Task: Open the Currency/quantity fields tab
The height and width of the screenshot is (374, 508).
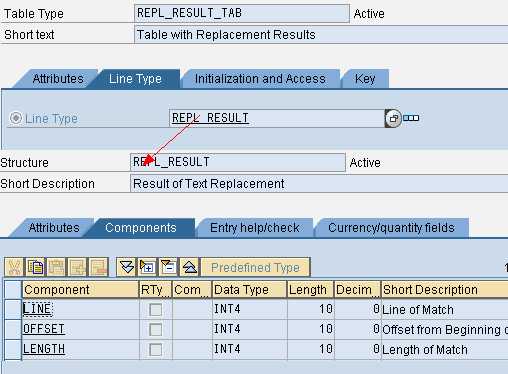Action: [x=391, y=228]
